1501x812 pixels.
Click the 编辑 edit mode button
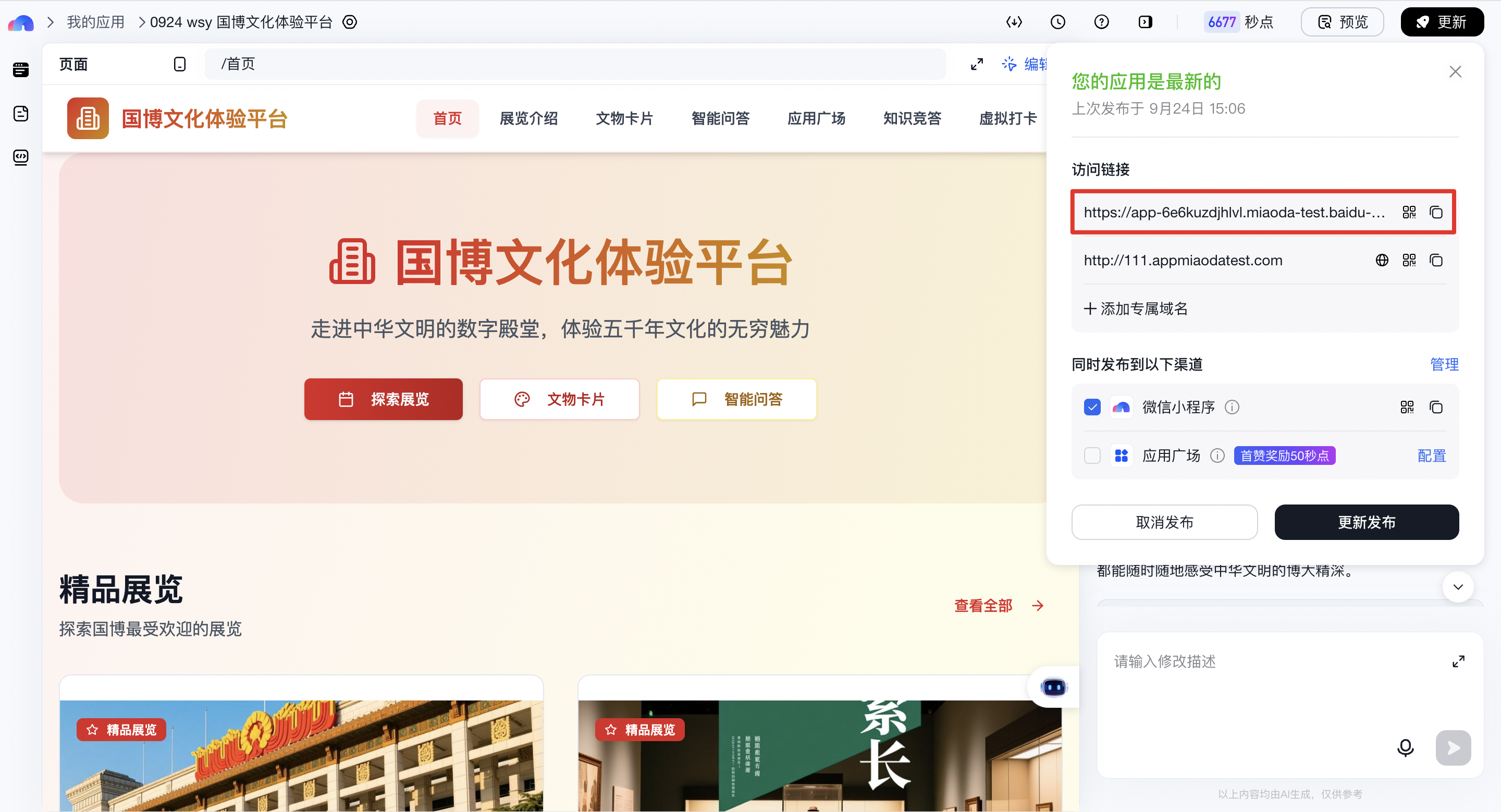pos(1024,64)
